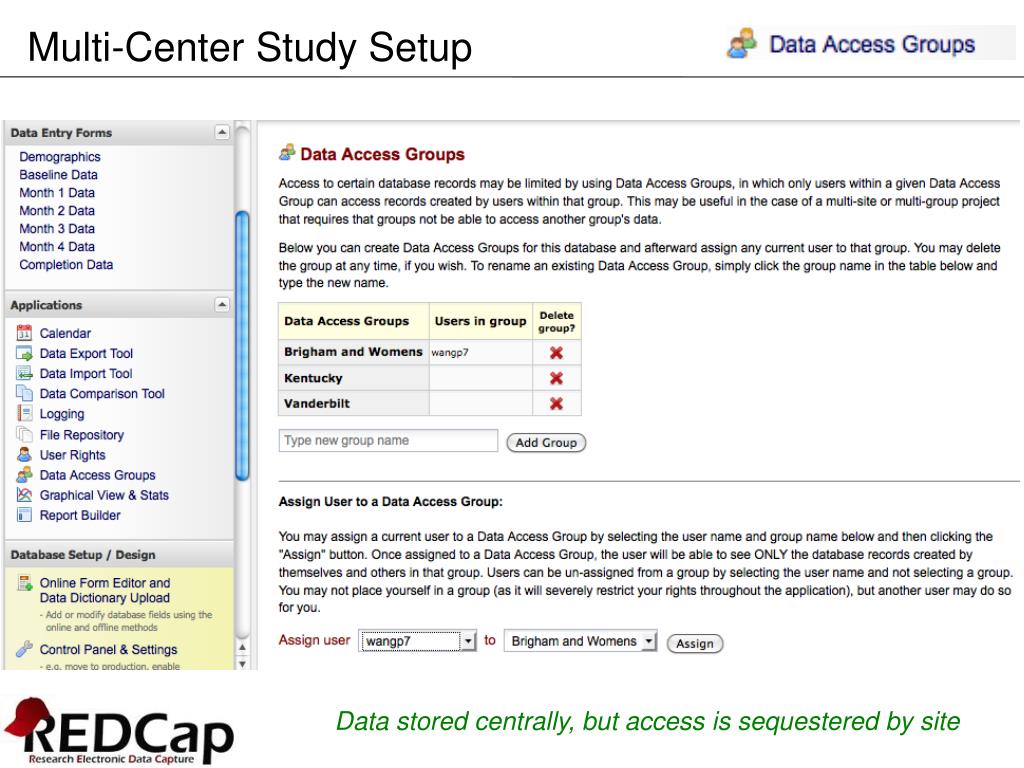Click the Vanderbilt group name
The image size is (1024, 768).
click(317, 404)
